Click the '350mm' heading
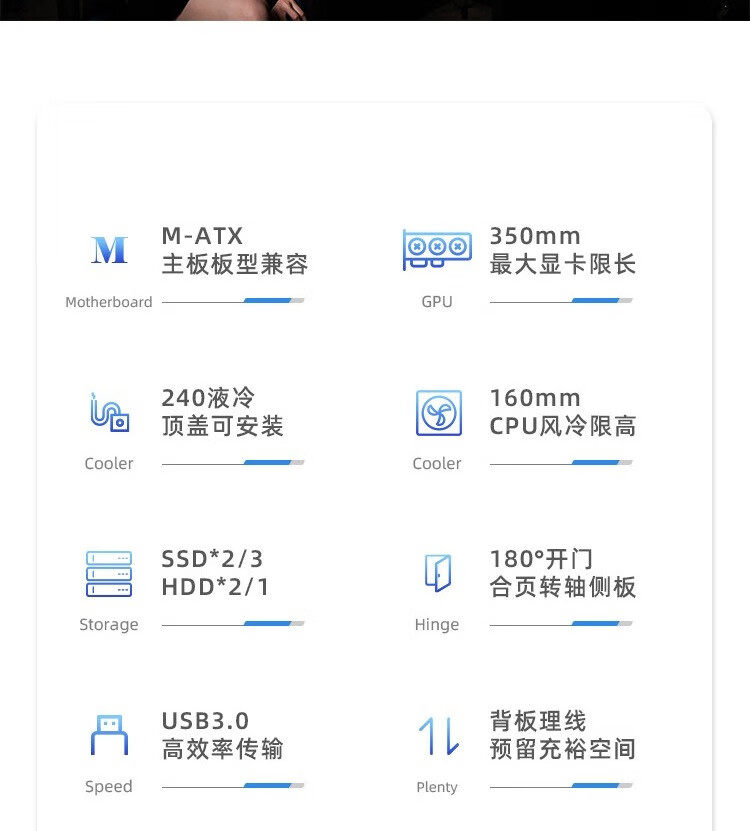 coord(535,236)
